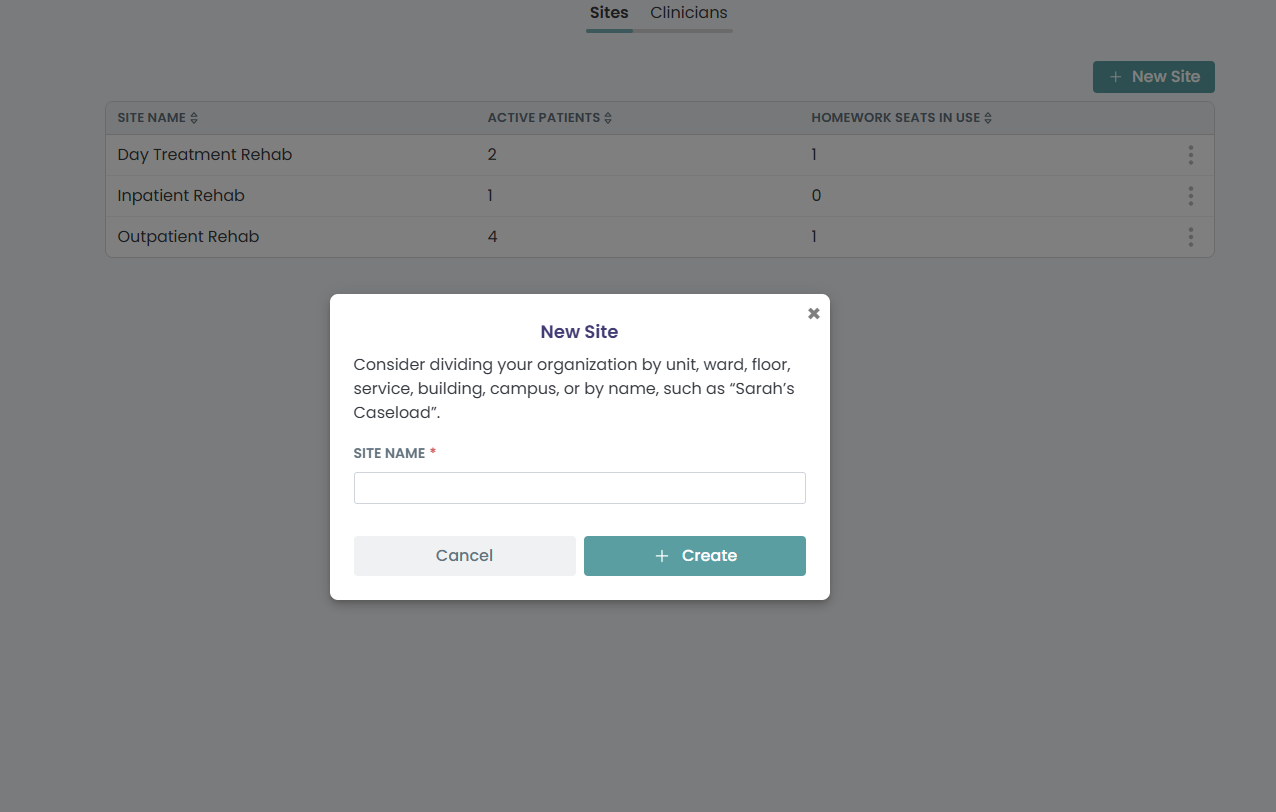The height and width of the screenshot is (812, 1276).
Task: Sort by Active Patients column arrows
Action: (x=608, y=118)
